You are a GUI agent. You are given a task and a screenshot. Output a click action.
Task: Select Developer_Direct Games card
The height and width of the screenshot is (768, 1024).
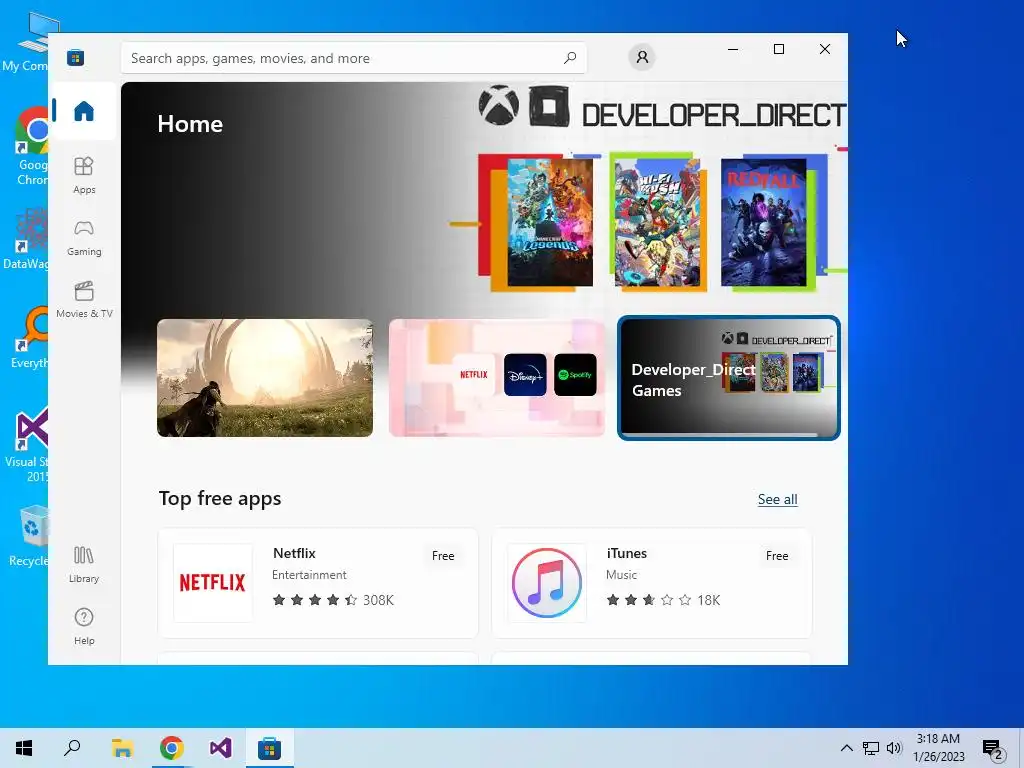[x=729, y=377]
